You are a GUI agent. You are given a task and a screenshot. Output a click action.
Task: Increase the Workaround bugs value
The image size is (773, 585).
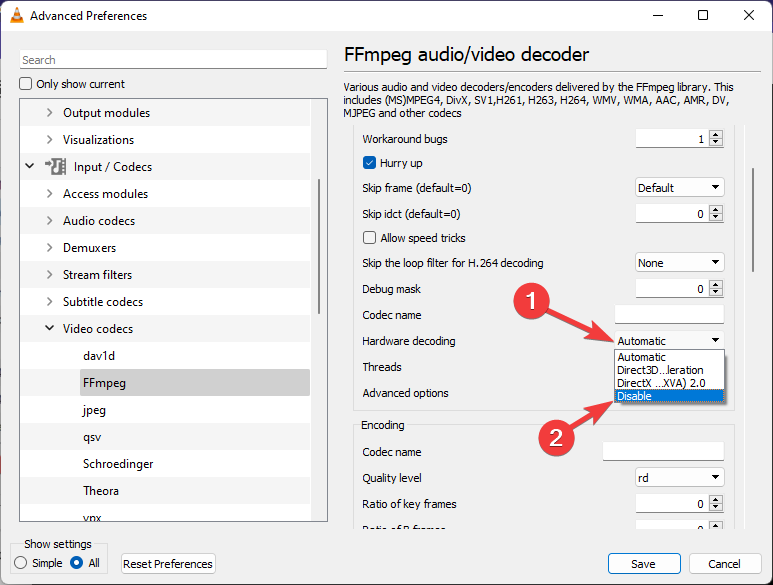(x=716, y=135)
